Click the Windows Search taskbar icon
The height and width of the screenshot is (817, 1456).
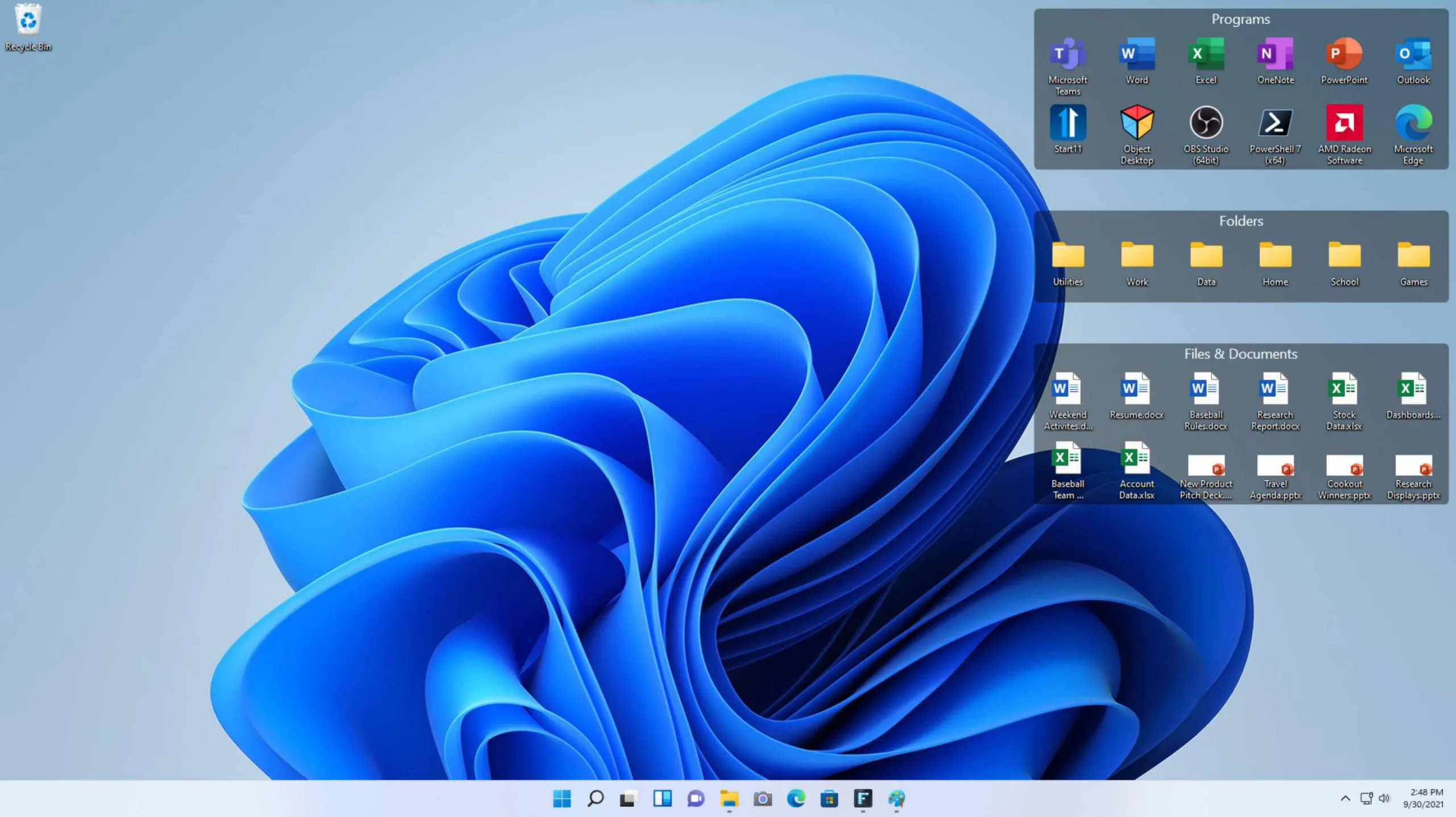595,798
